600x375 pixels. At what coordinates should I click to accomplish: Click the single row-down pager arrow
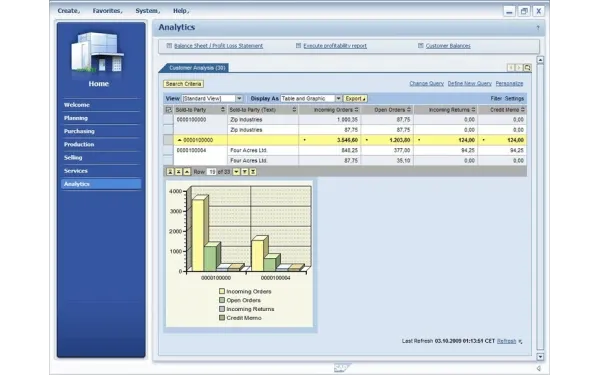pyautogui.click(x=236, y=172)
